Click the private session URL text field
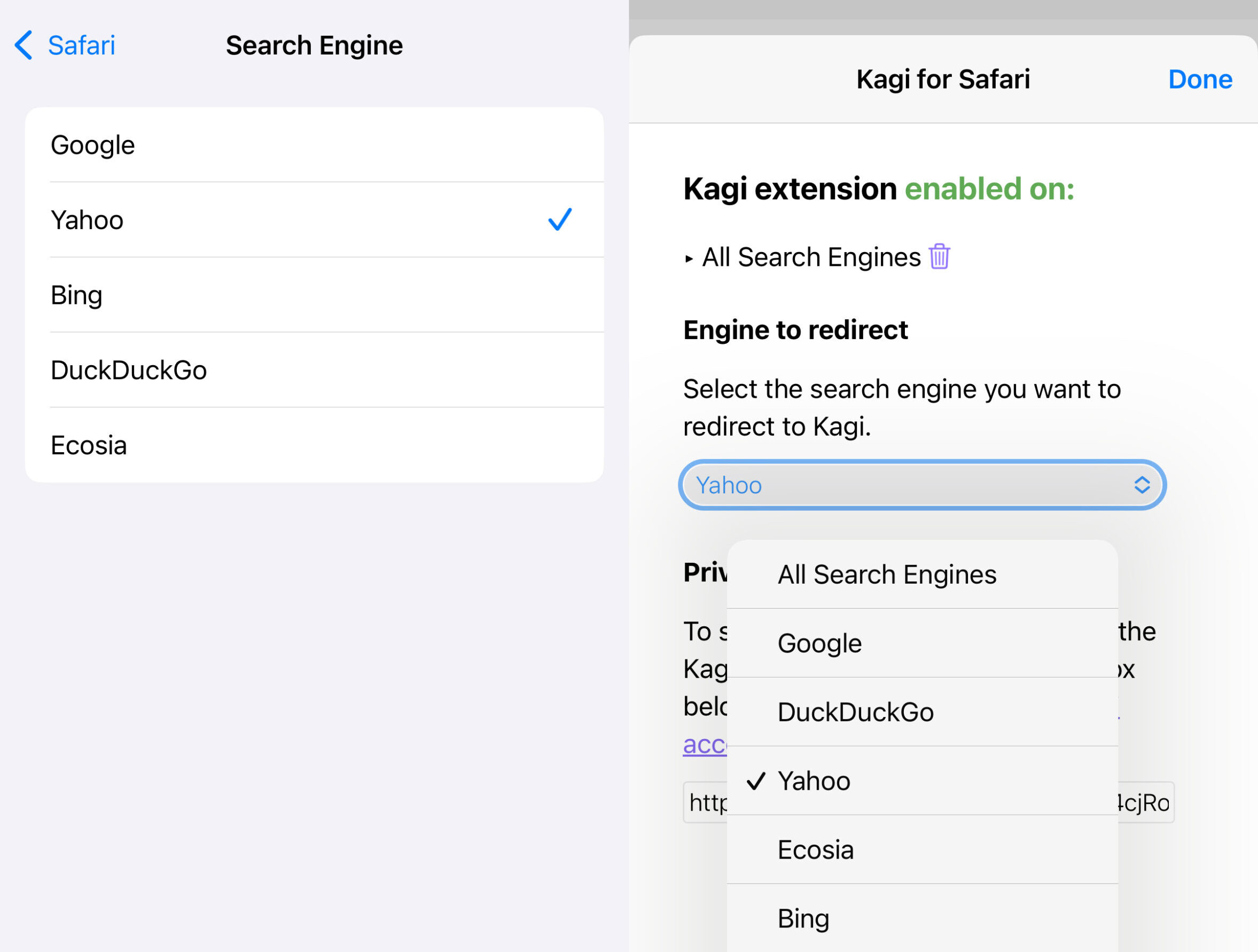Image resolution: width=1258 pixels, height=952 pixels. (x=705, y=802)
